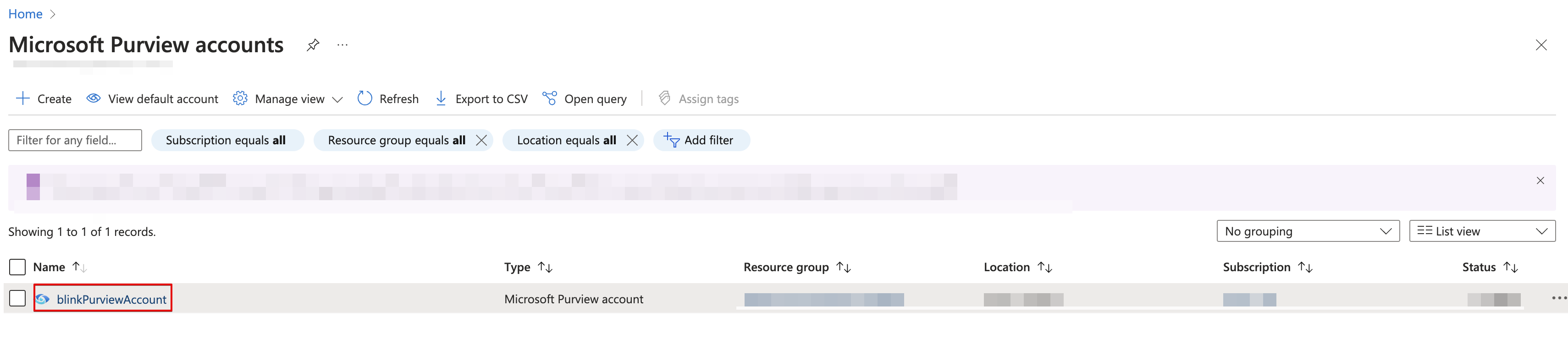Open the Resource group equals all filter
1568x339 pixels.
(x=396, y=141)
